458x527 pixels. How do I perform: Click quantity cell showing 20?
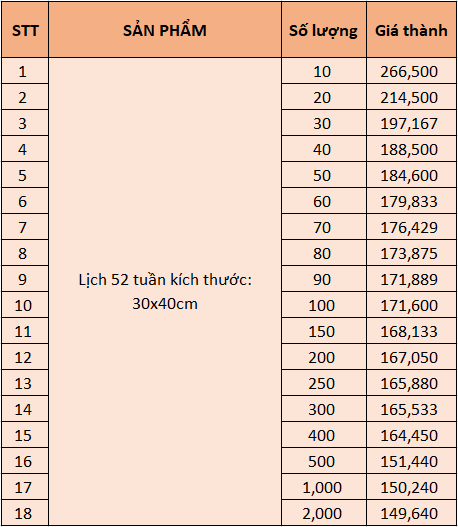point(324,97)
